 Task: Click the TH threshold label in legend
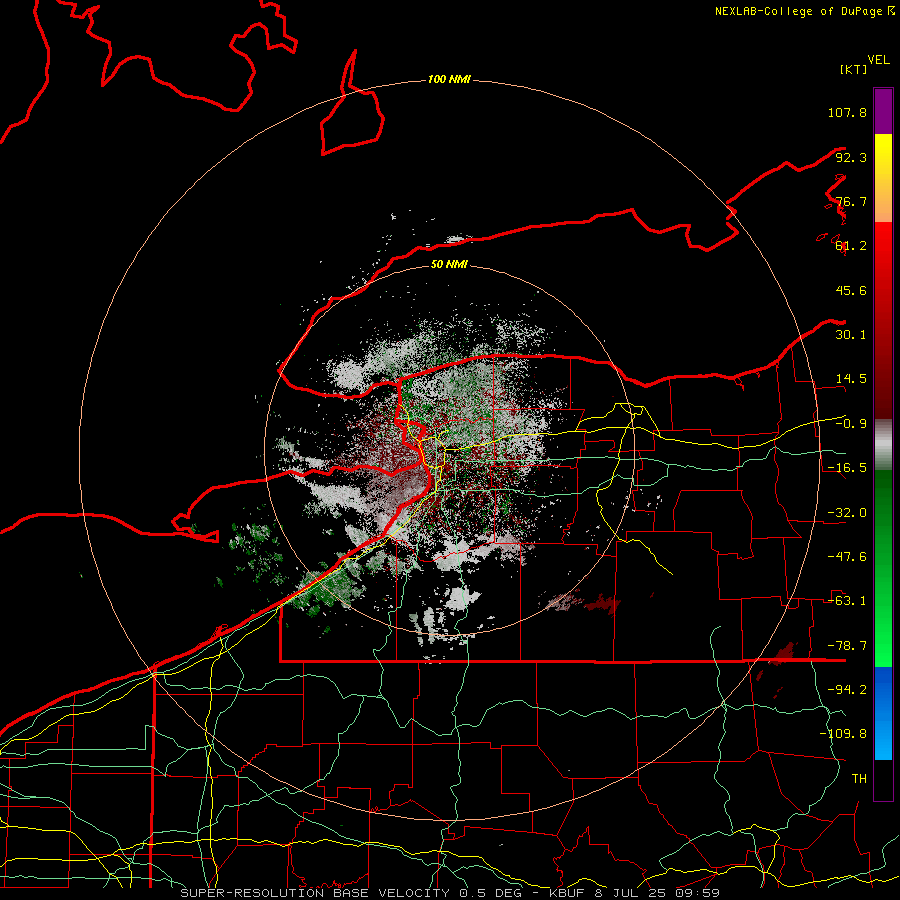pyautogui.click(x=859, y=779)
